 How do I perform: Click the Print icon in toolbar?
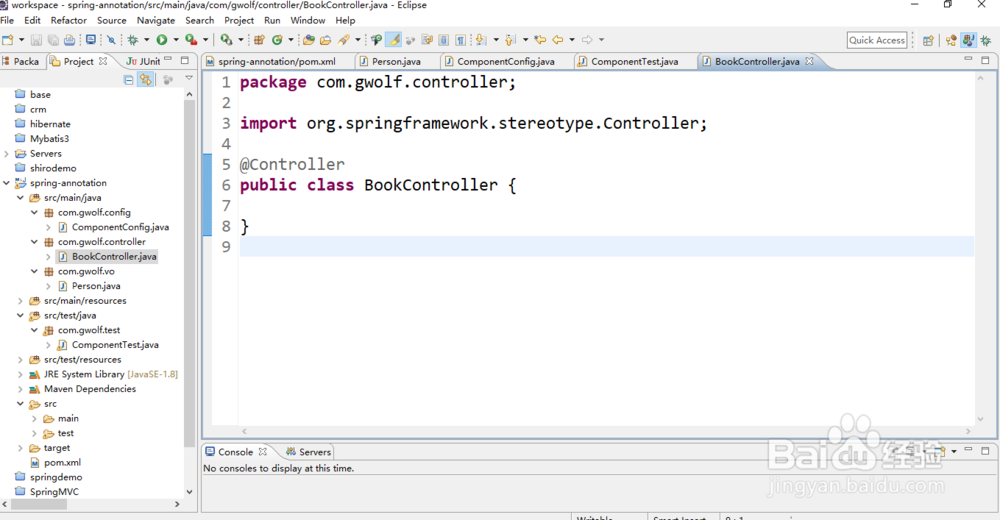pyautogui.click(x=70, y=40)
